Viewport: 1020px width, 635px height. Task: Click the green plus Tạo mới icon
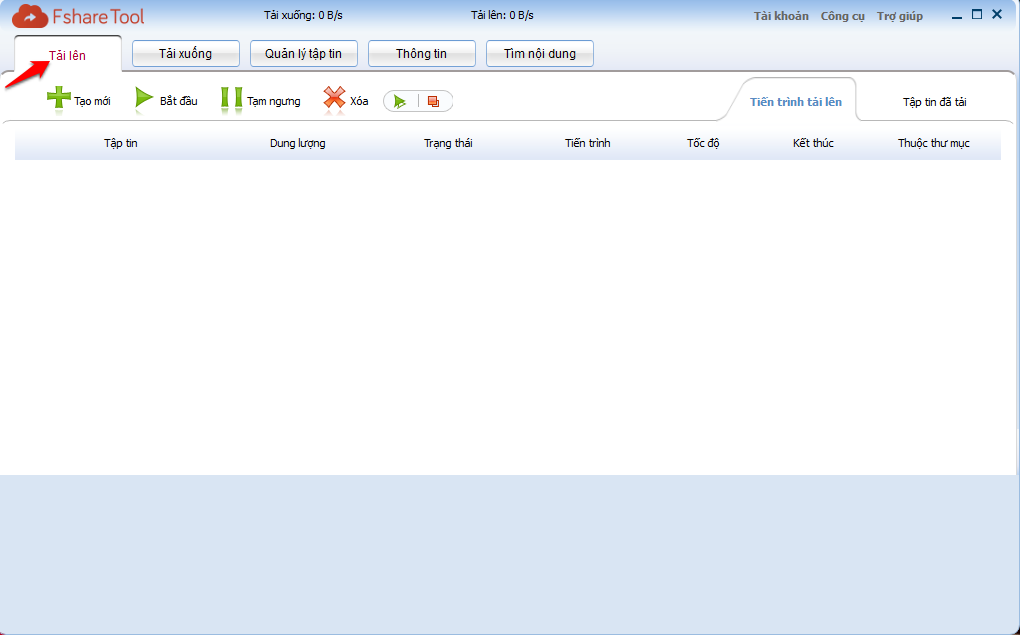(x=59, y=98)
